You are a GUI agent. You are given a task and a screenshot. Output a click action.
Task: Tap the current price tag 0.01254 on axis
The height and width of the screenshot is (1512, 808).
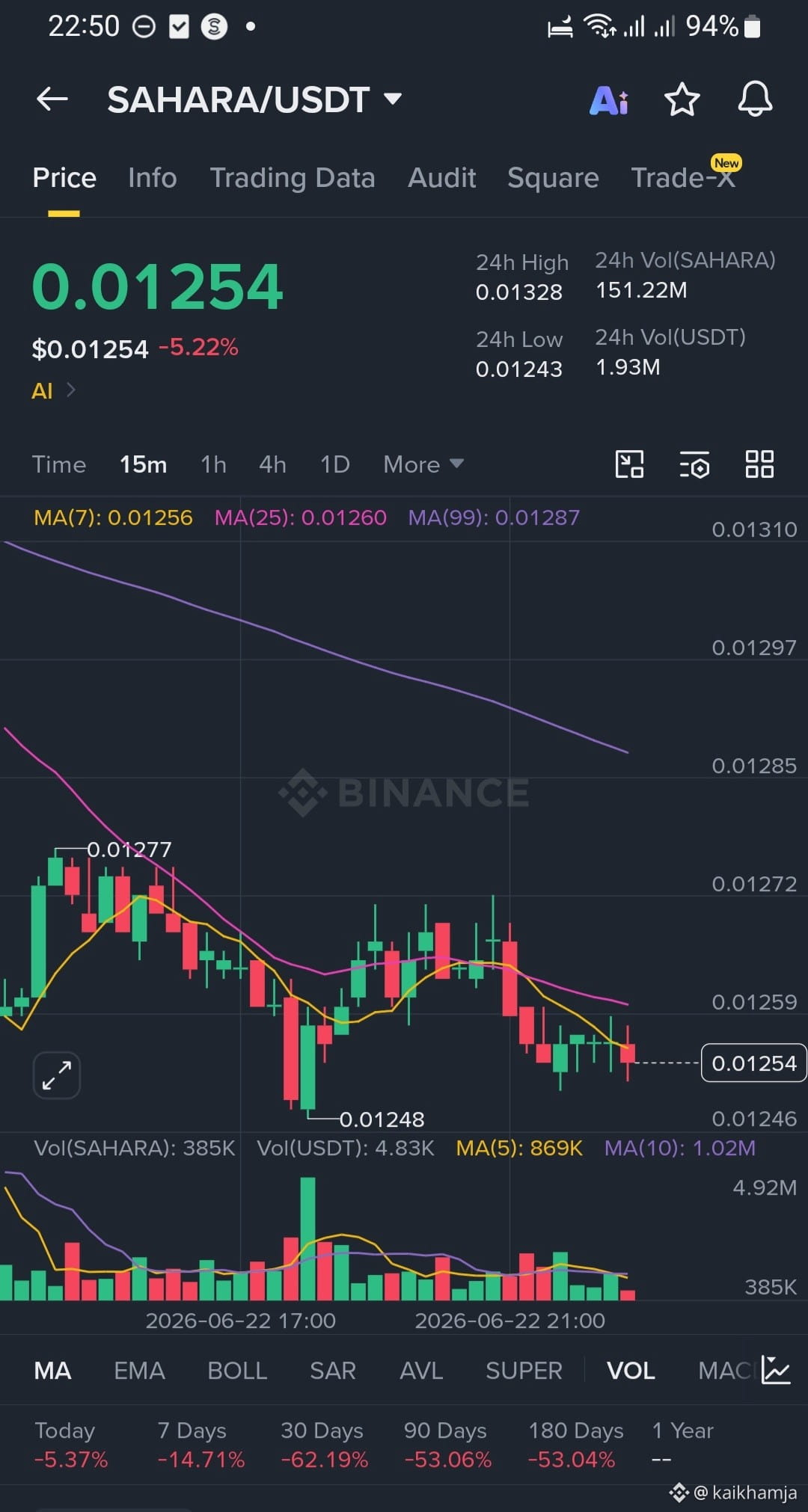coord(753,1063)
